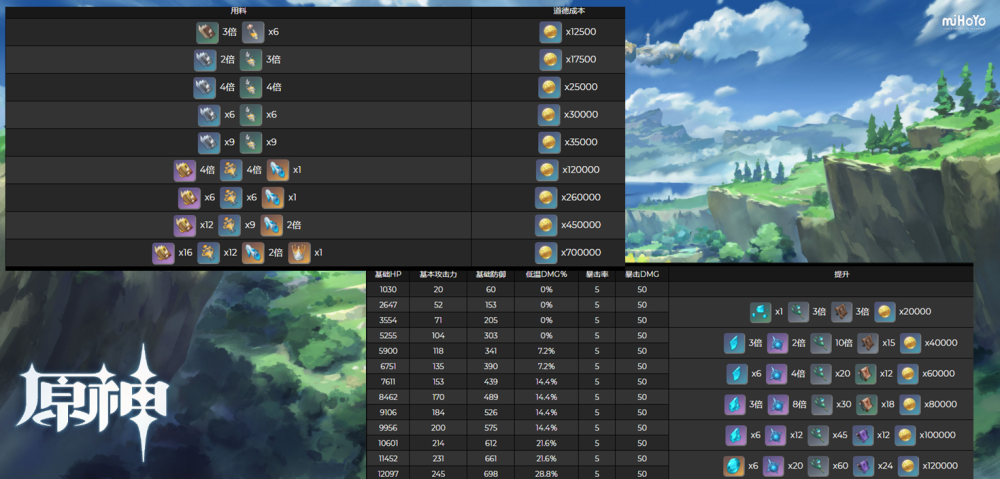This screenshot has height=479, width=1000.
Task: Click the attack value 231
Action: pyautogui.click(x=438, y=458)
